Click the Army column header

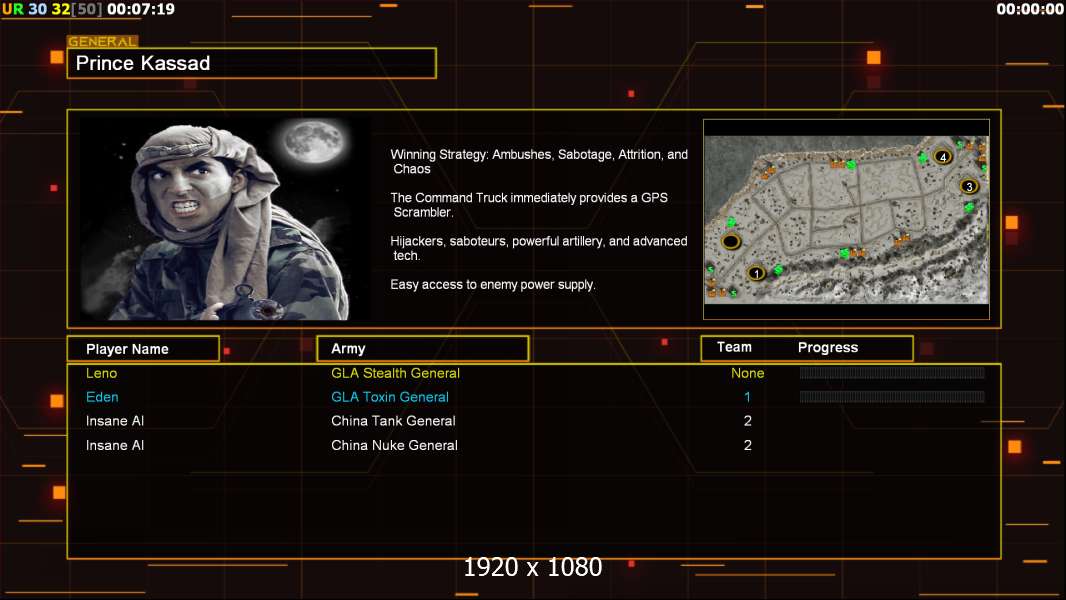[423, 349]
